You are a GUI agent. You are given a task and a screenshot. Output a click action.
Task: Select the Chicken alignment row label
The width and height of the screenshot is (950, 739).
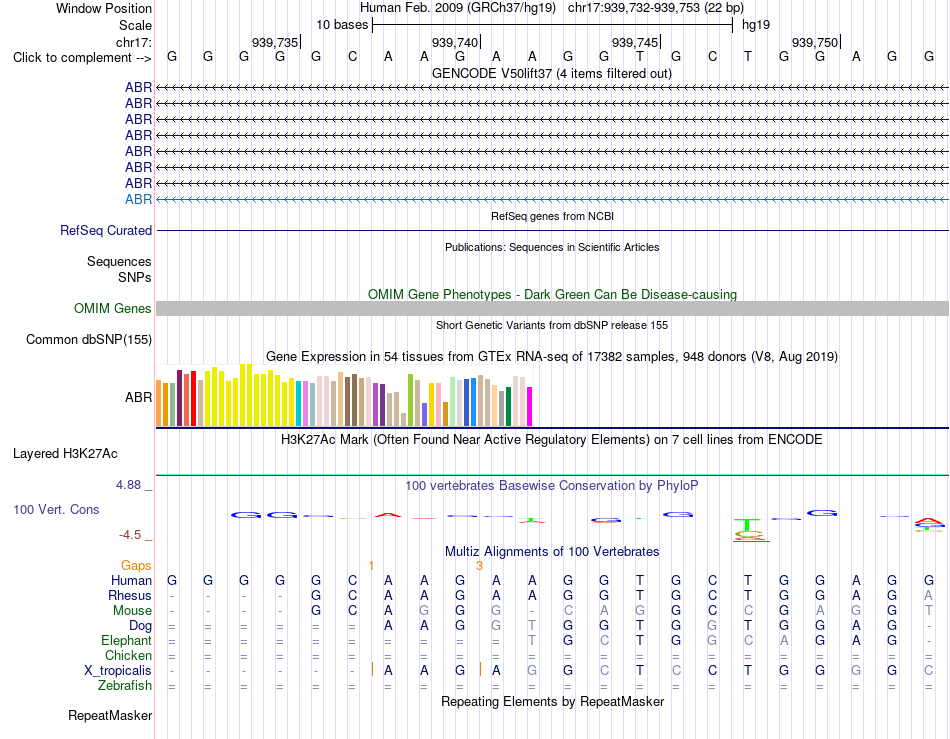(x=128, y=655)
